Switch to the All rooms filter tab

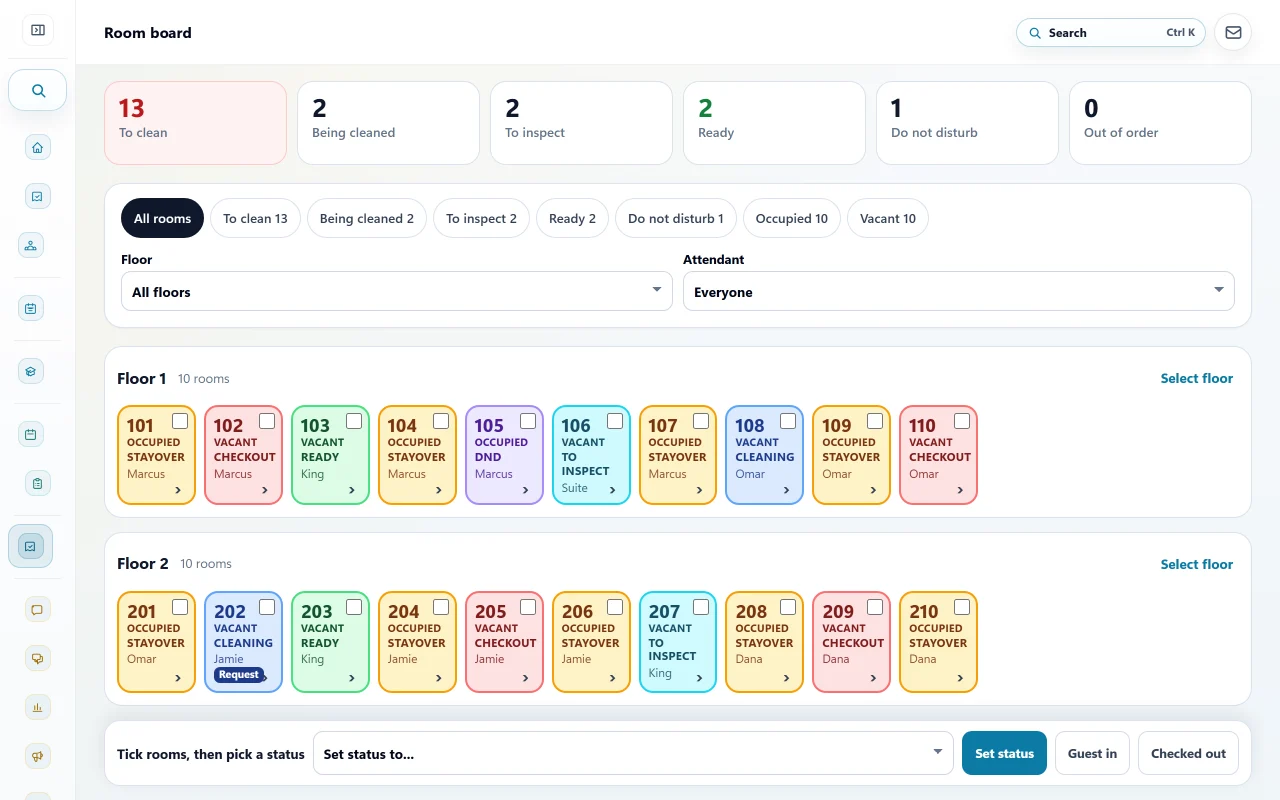(x=162, y=218)
